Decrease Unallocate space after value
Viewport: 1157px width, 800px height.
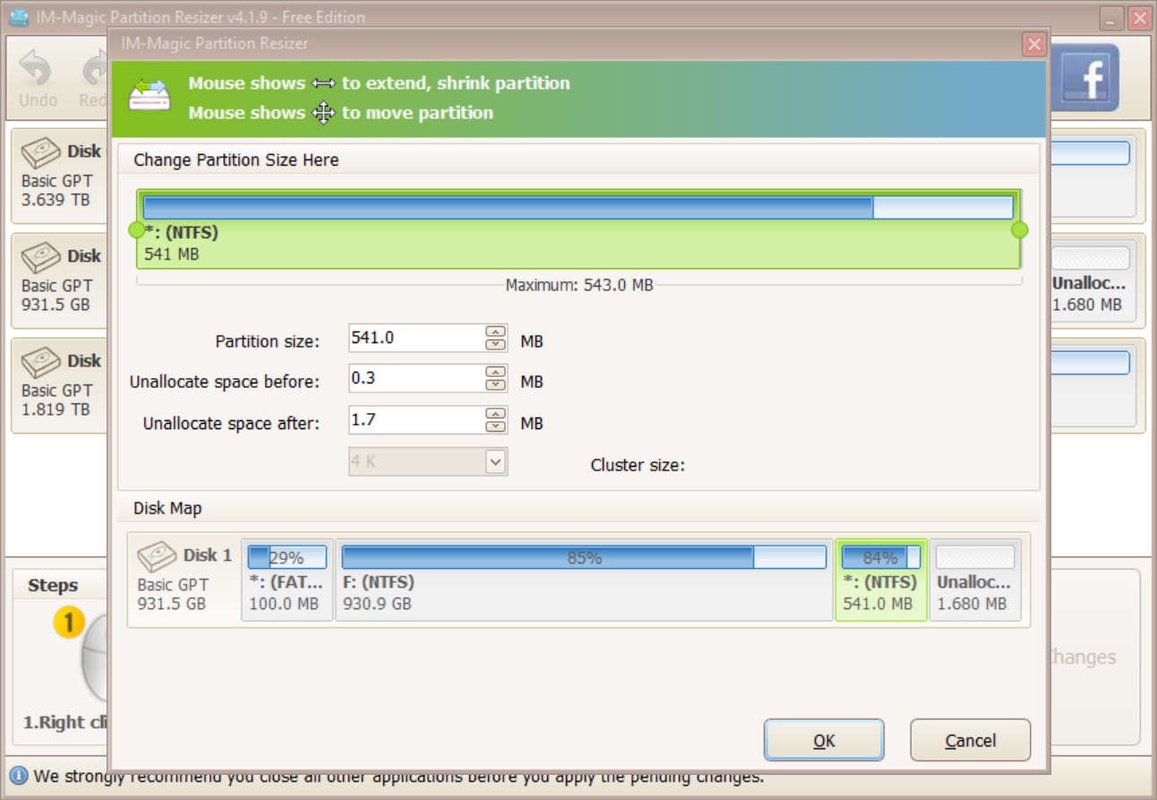496,427
